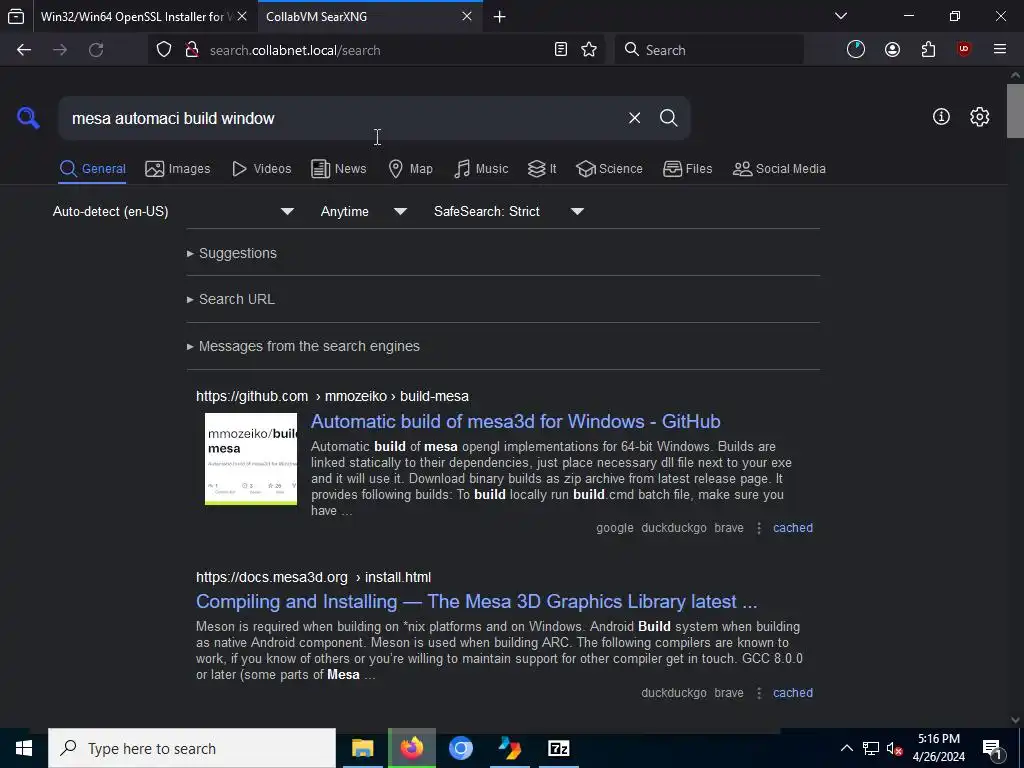The image size is (1024, 768).
Task: Open Anytime time range dropdown
Action: 363,212
